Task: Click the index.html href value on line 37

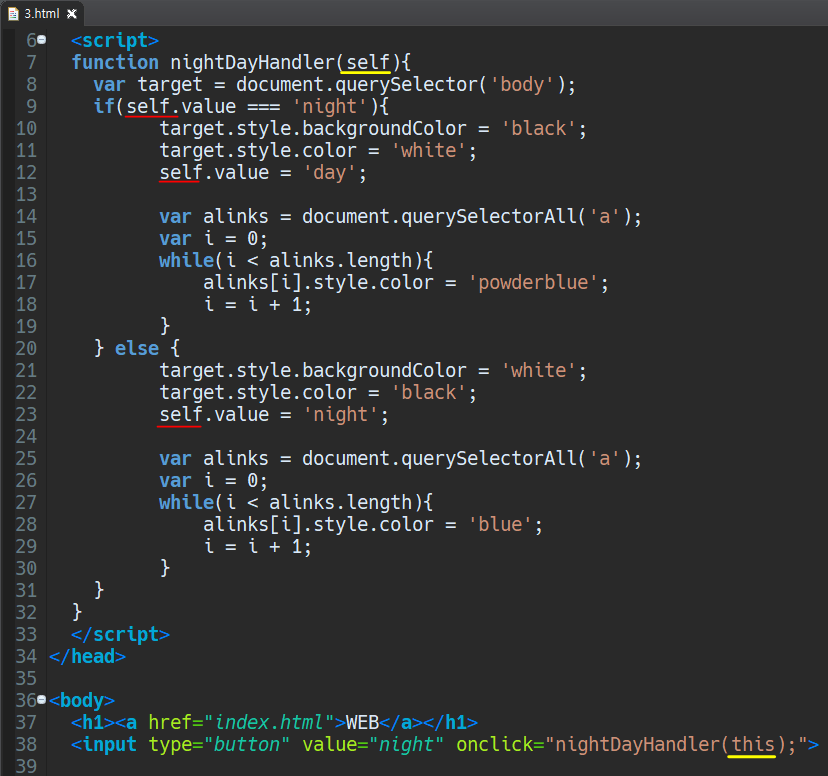Action: click(x=269, y=722)
